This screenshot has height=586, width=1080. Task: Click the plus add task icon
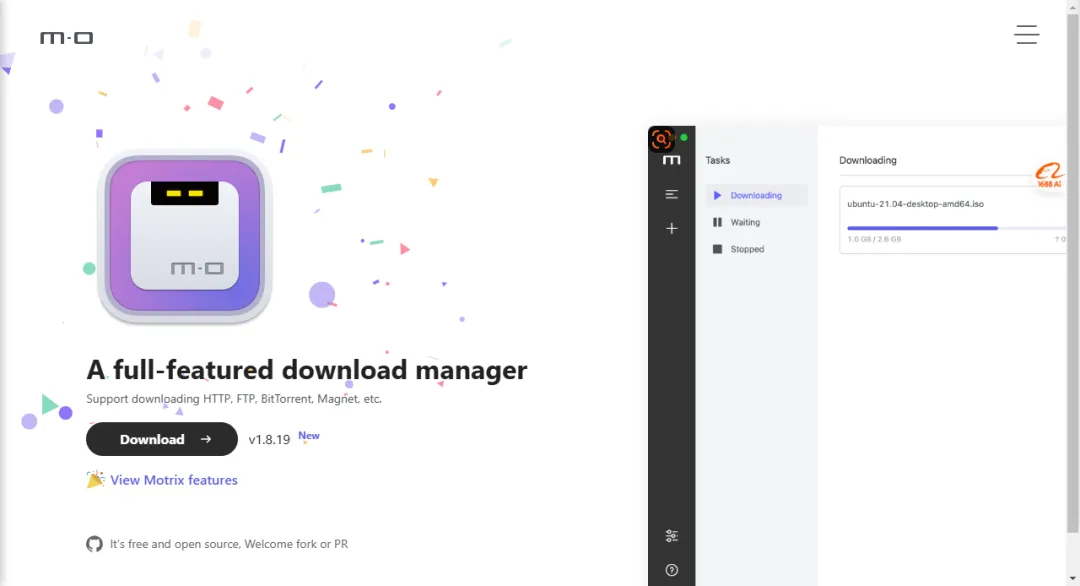click(x=672, y=229)
